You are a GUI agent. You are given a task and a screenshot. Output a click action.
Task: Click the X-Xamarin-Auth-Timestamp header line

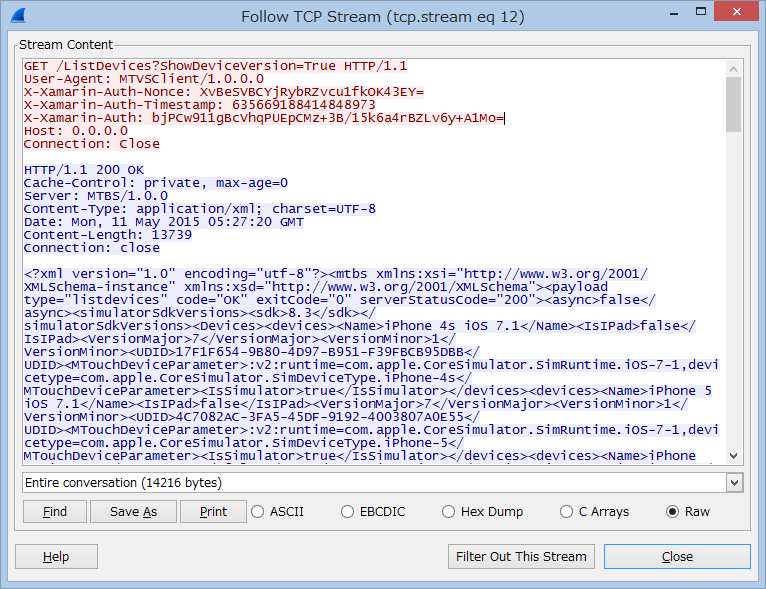tap(200, 105)
